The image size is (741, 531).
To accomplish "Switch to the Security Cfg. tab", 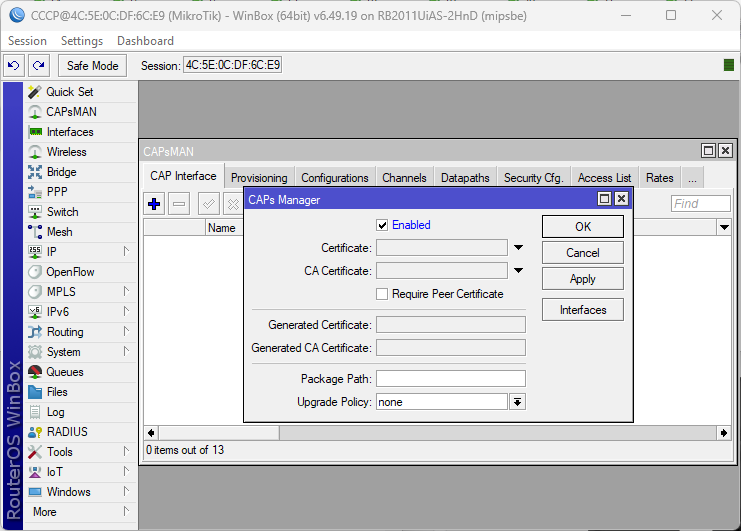I will click(534, 178).
